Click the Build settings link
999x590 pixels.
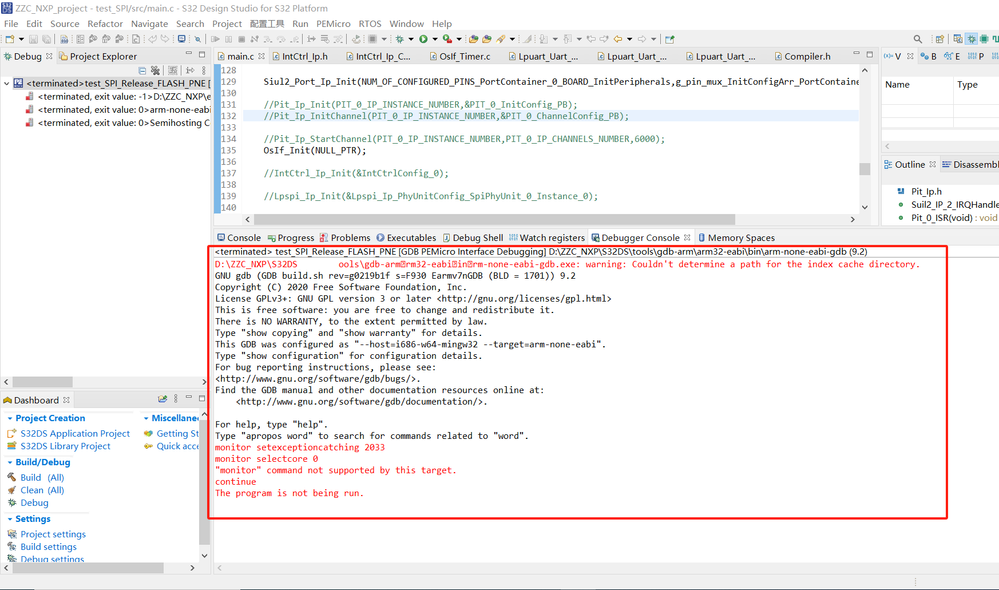click(x=48, y=547)
